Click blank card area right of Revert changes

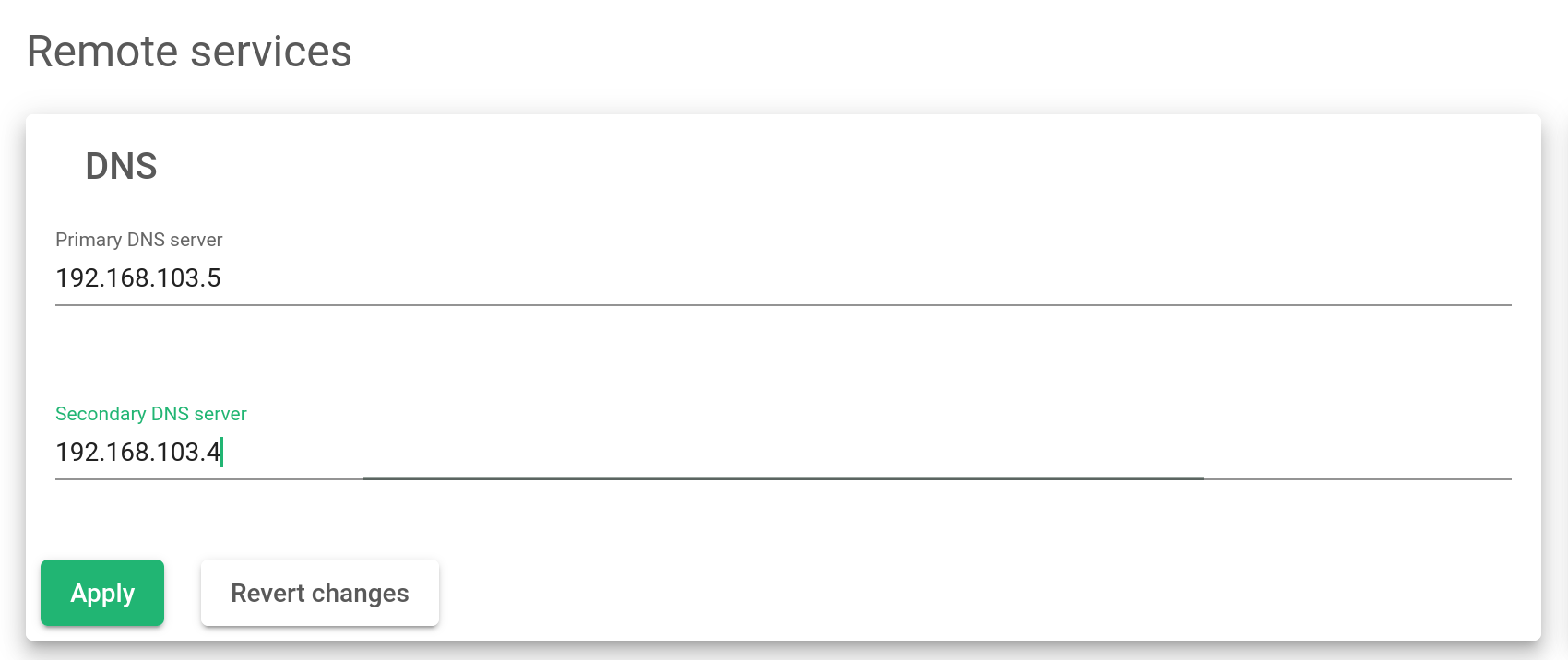[987, 593]
